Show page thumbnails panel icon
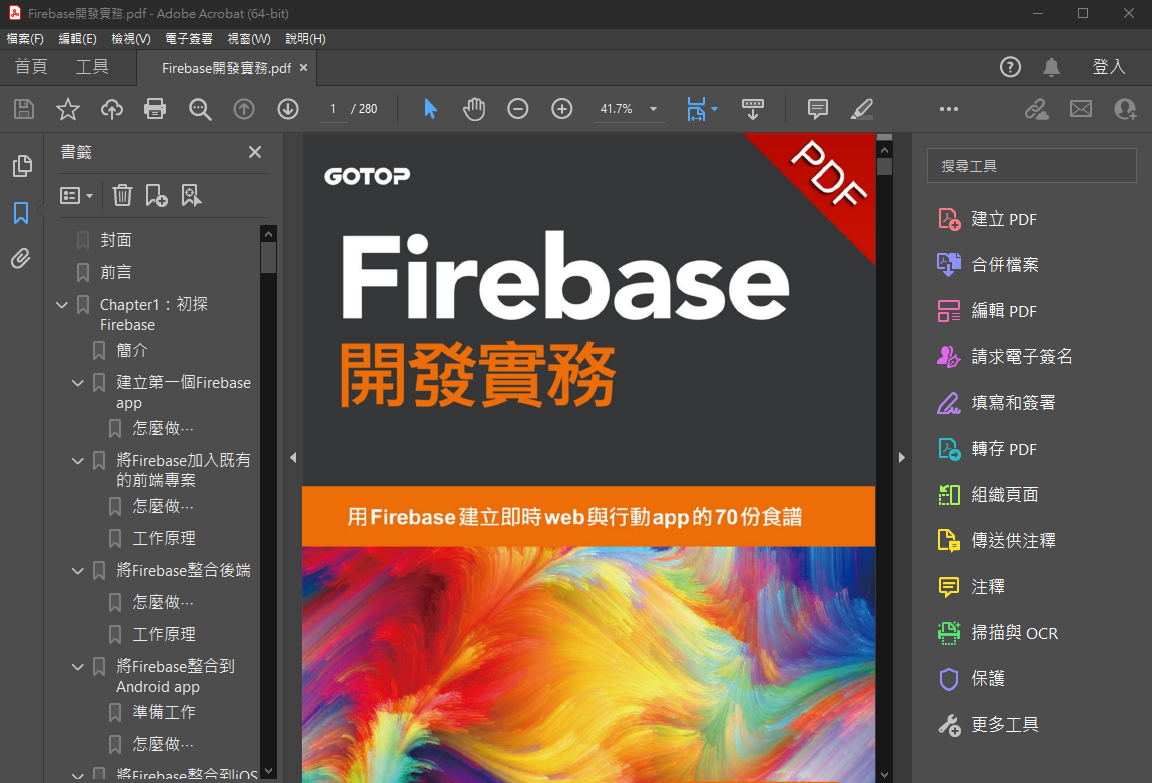The image size is (1152, 783). pos(22,166)
